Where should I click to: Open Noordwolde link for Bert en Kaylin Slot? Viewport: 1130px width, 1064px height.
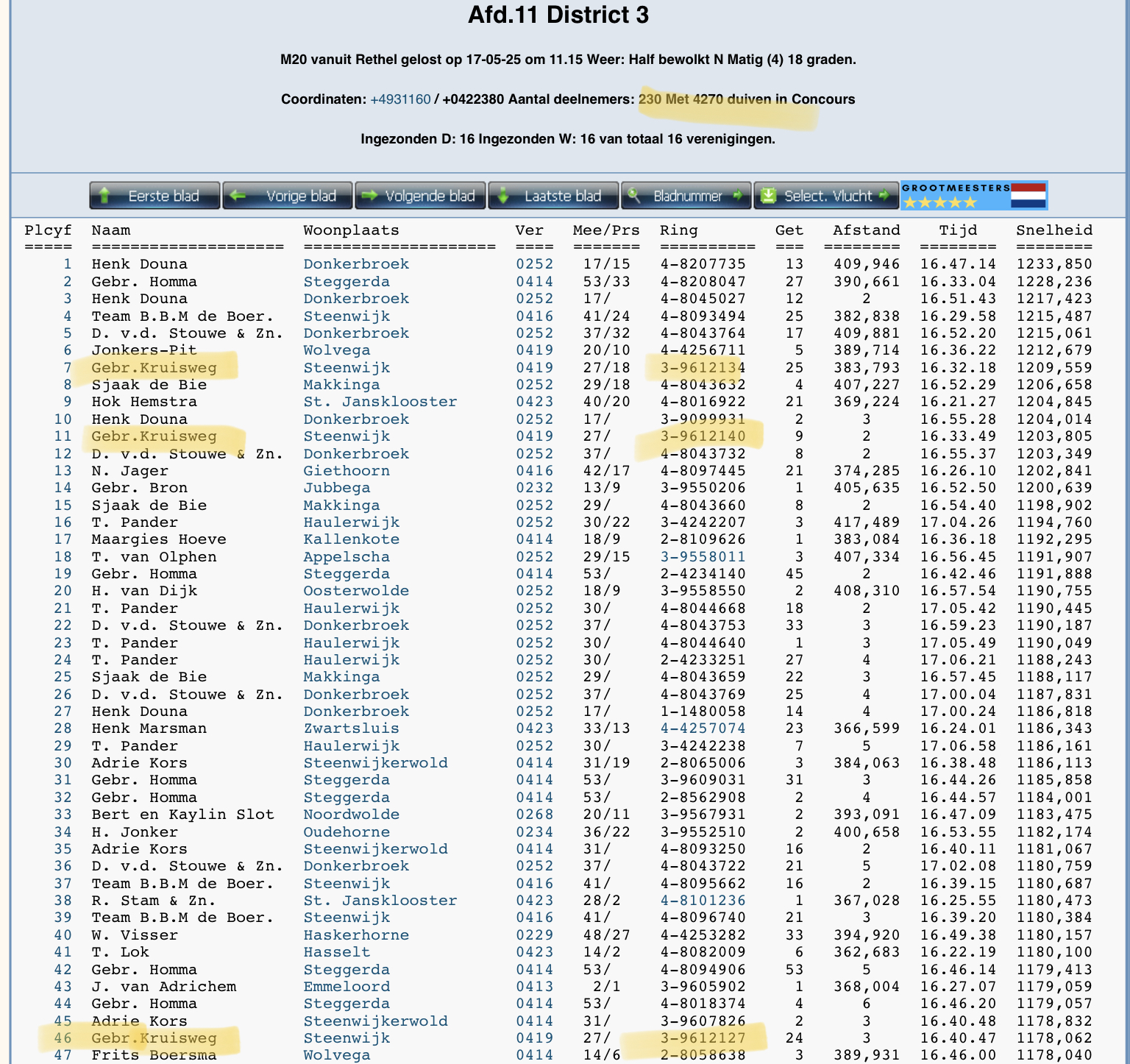tap(352, 815)
